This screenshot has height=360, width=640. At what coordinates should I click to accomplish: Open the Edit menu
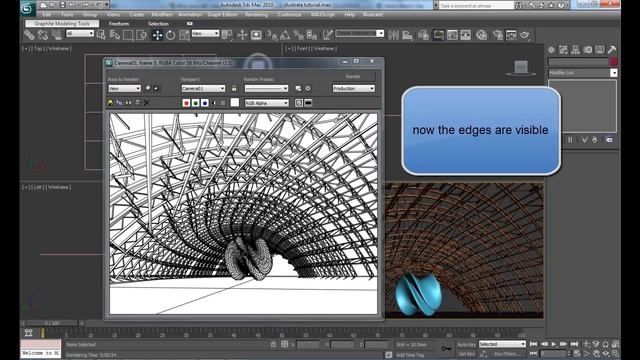(x=47, y=15)
